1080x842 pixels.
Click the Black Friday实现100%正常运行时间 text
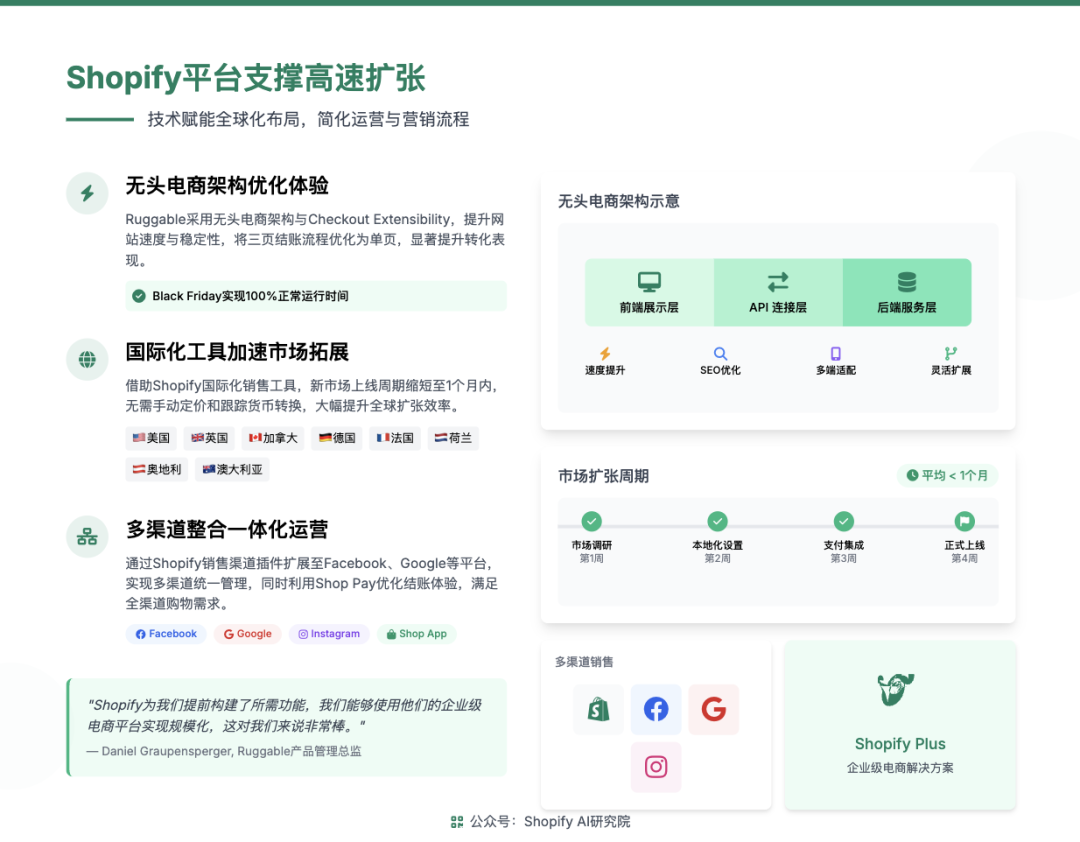pos(250,296)
